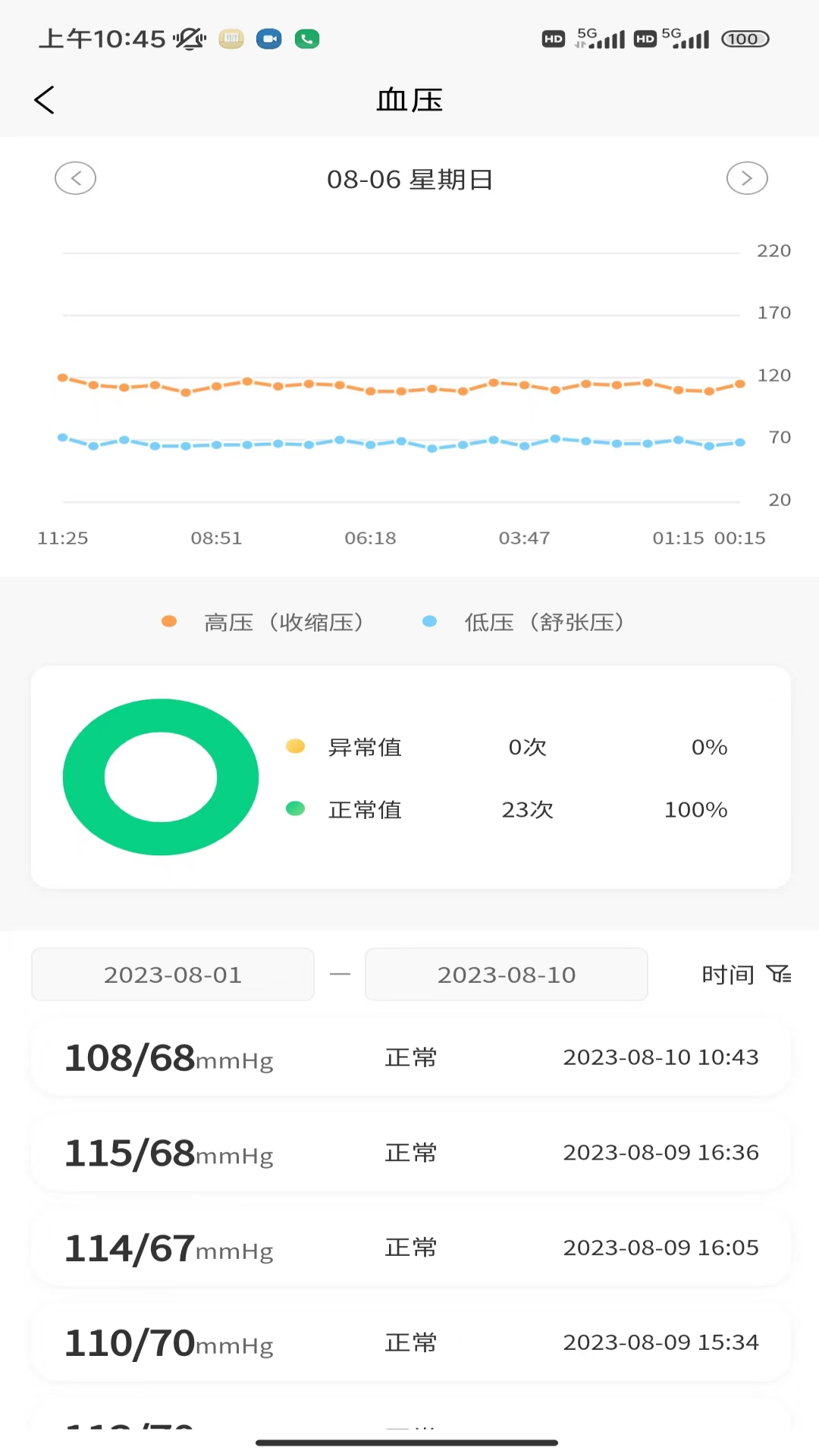Tap the green donut chart ring
Screen dimensions: 819x1456
83,777
